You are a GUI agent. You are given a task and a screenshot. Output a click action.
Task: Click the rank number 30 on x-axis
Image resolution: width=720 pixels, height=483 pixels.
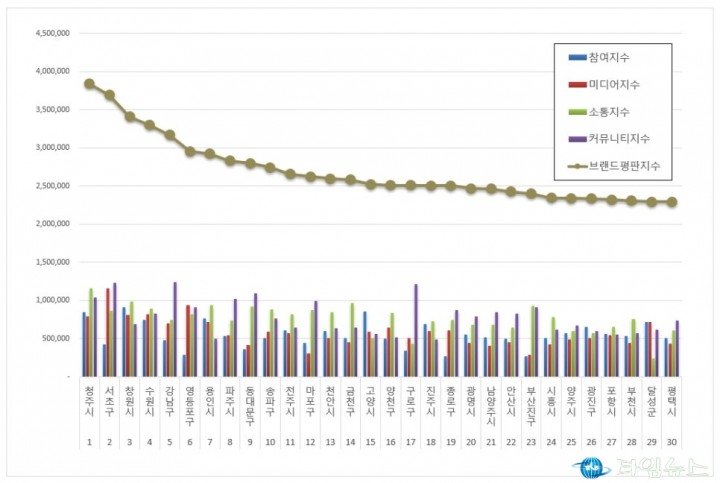[x=673, y=439]
